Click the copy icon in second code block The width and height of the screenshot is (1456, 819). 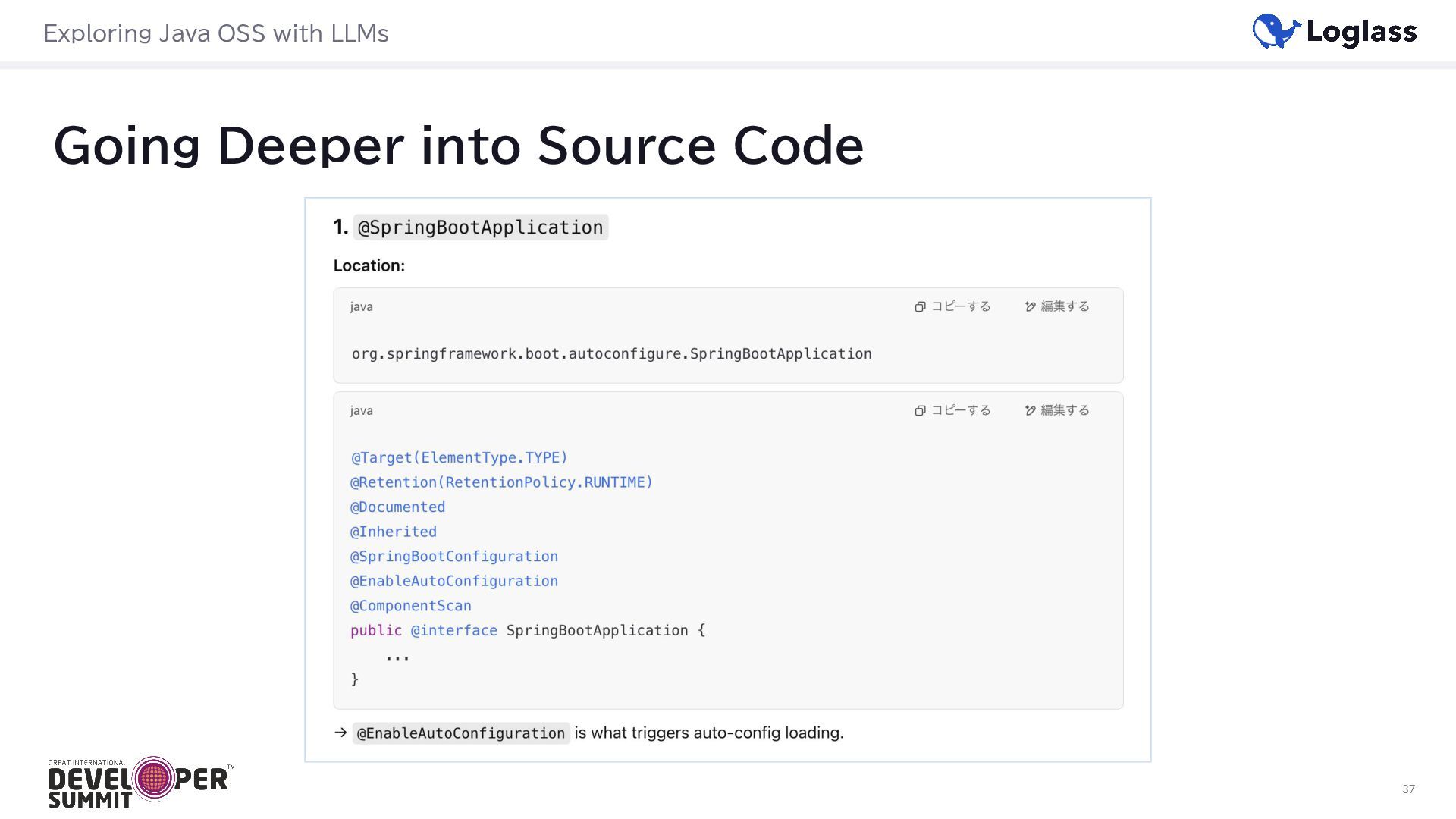pyautogui.click(x=920, y=410)
